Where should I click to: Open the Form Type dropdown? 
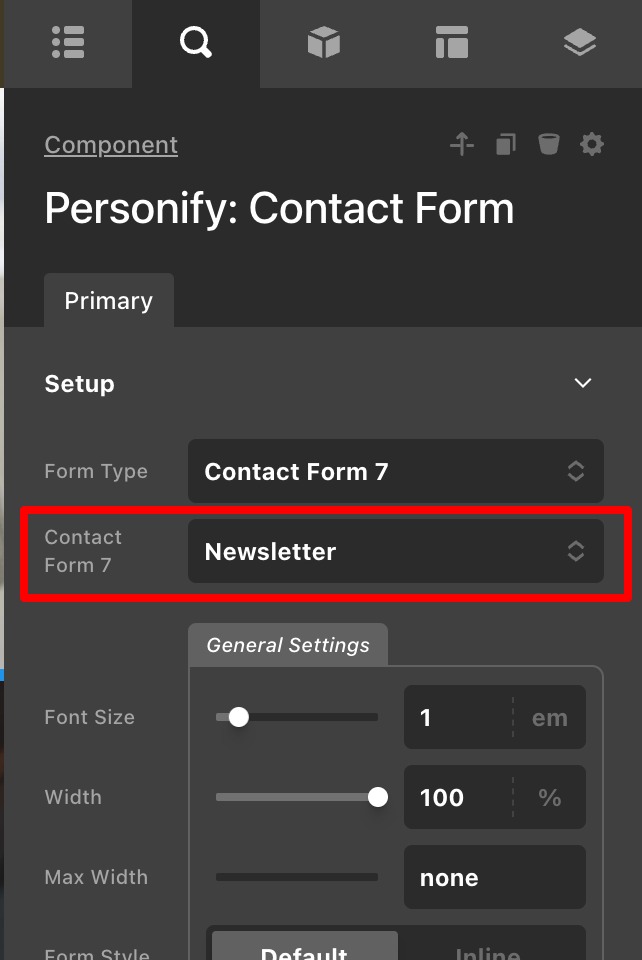coord(396,471)
